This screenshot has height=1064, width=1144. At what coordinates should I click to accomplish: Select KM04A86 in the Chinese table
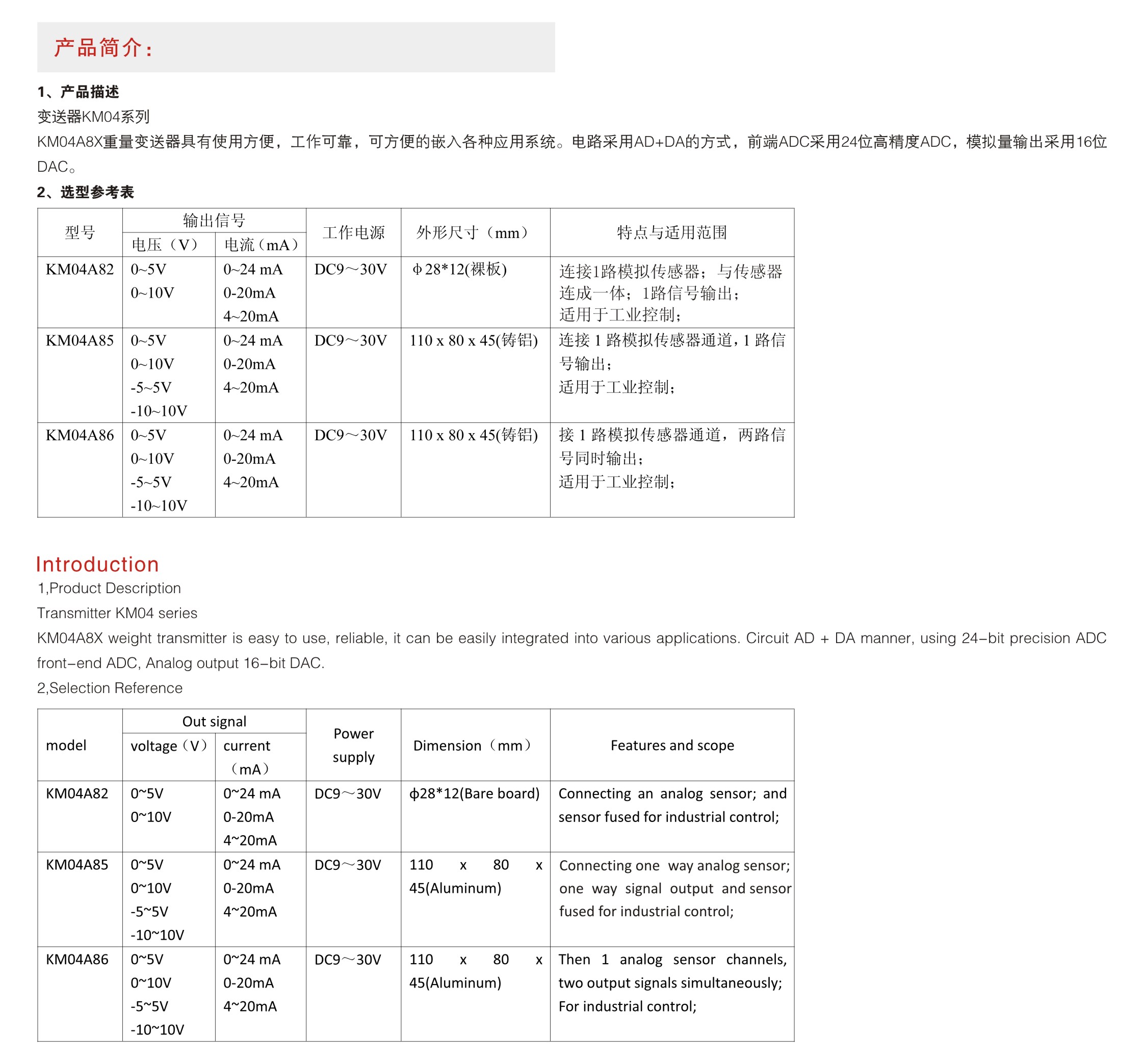pos(80,435)
